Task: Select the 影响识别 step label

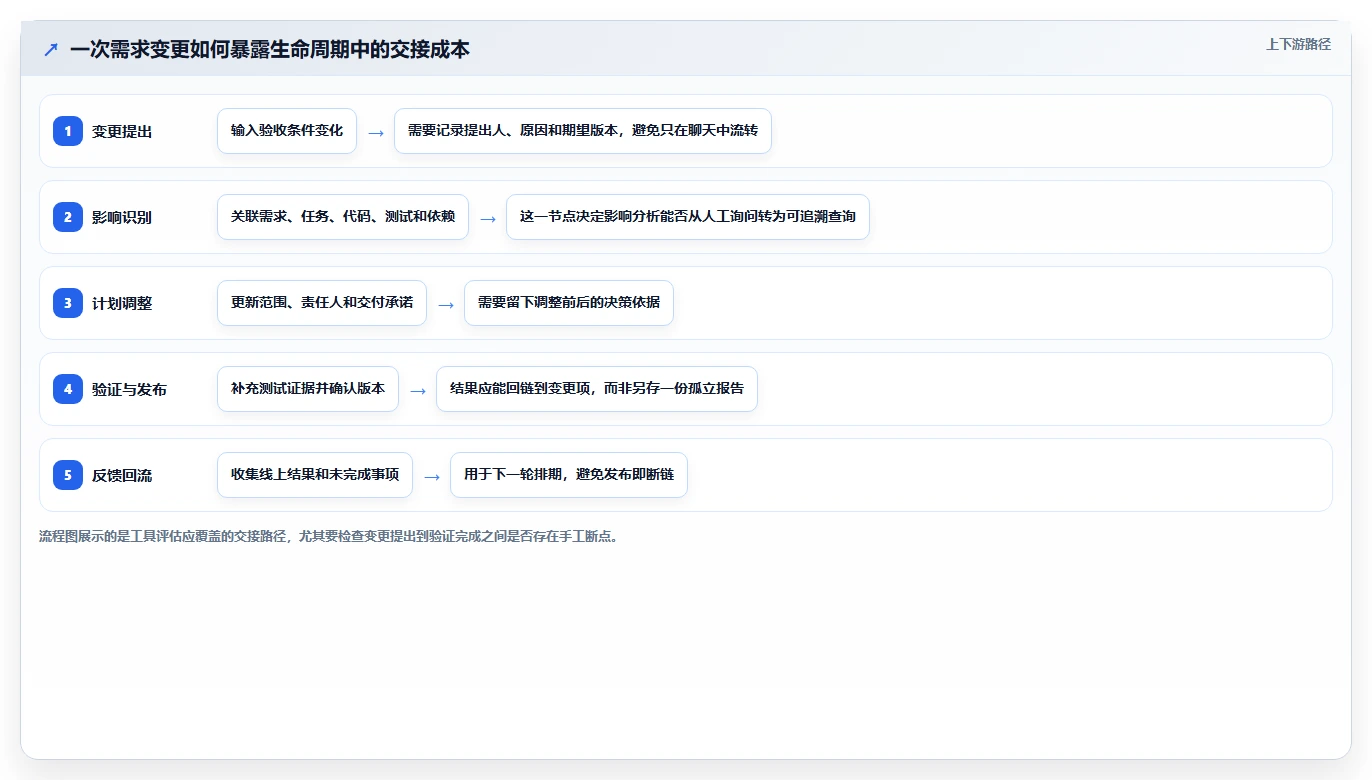Action: pyautogui.click(x=122, y=217)
